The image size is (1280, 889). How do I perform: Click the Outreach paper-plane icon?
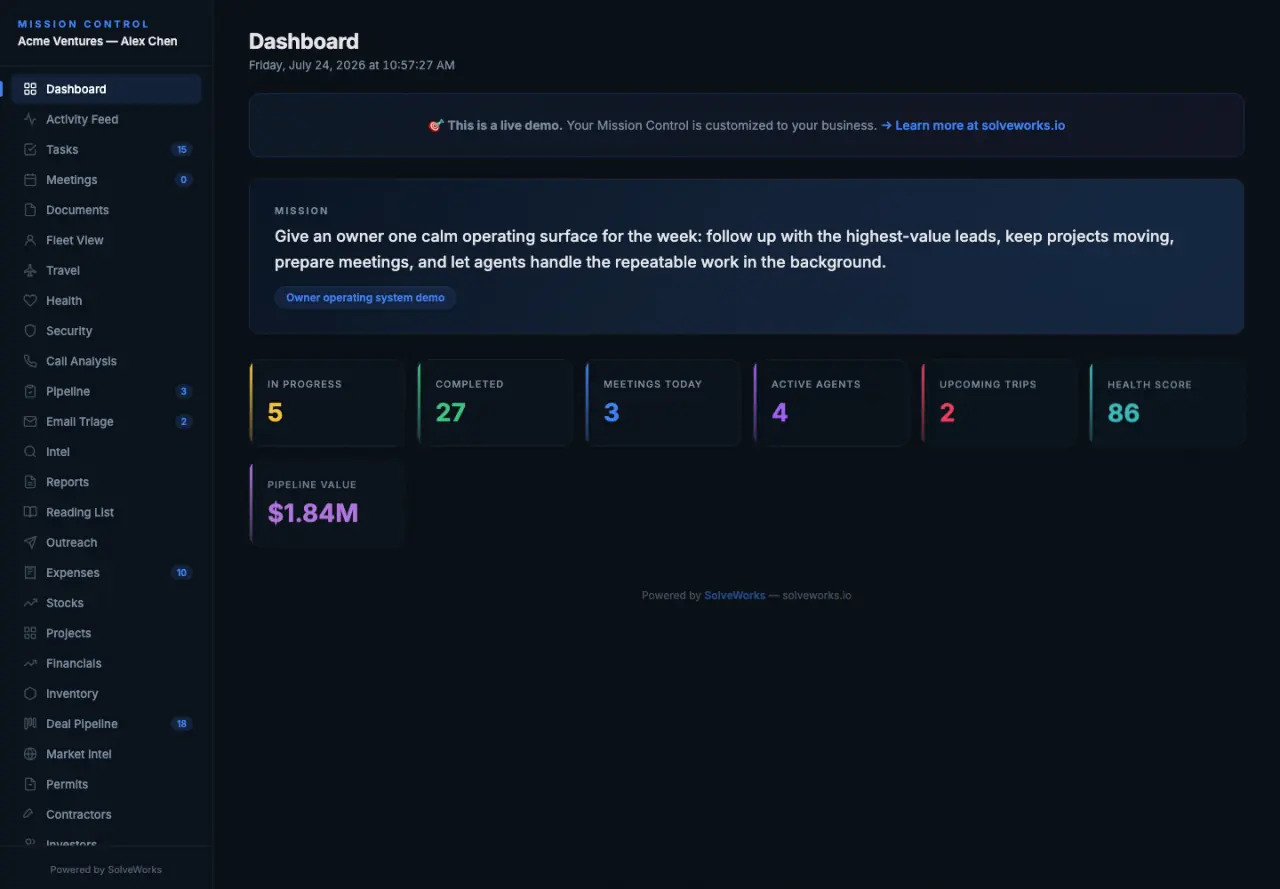(x=30, y=542)
